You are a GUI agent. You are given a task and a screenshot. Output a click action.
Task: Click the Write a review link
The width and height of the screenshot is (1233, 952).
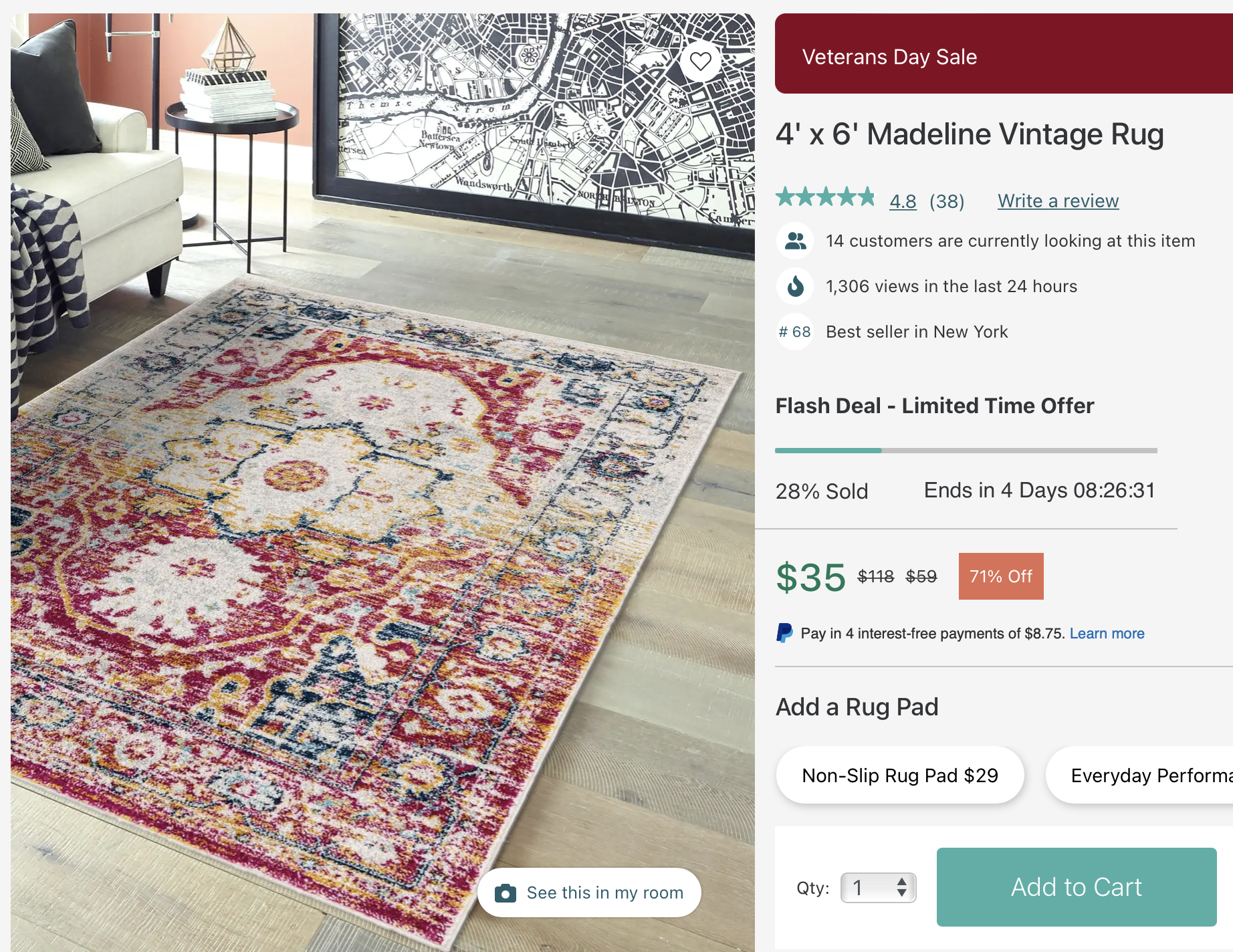coord(1058,201)
